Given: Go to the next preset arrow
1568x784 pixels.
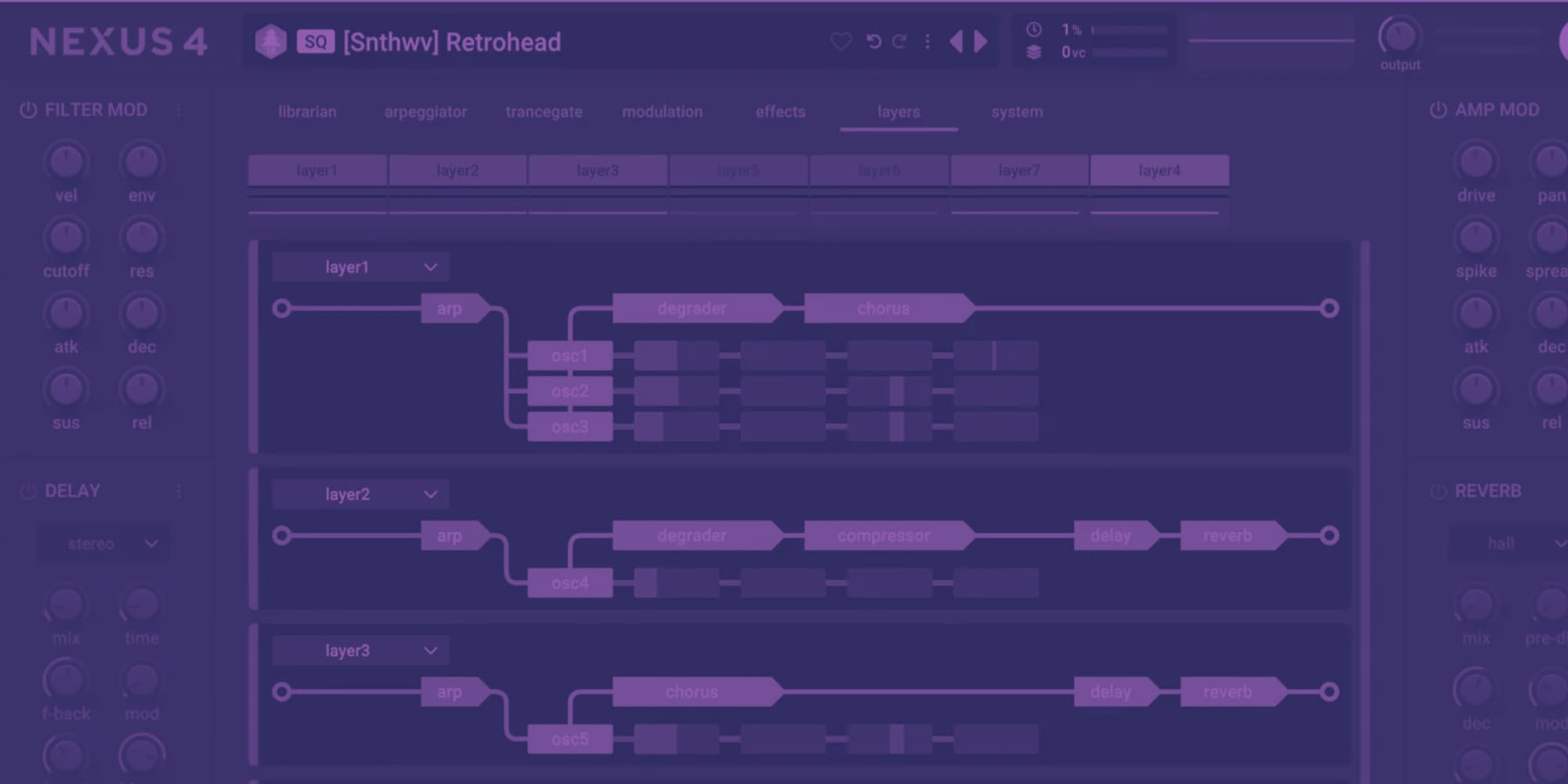Looking at the screenshot, I should 980,41.
